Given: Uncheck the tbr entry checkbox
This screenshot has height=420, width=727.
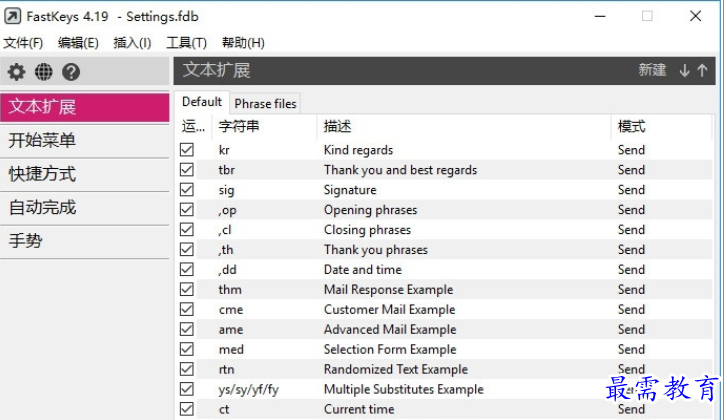Looking at the screenshot, I should click(187, 170).
